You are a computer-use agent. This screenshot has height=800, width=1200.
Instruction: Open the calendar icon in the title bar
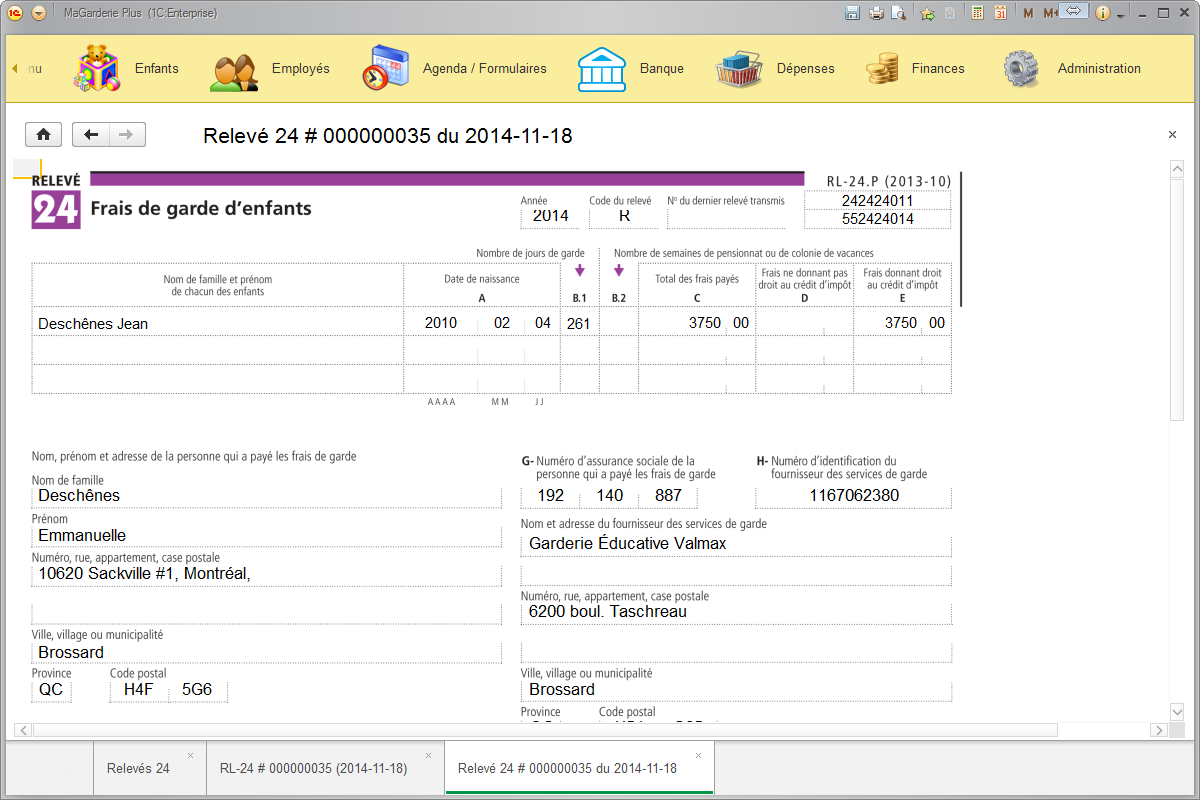[1000, 10]
